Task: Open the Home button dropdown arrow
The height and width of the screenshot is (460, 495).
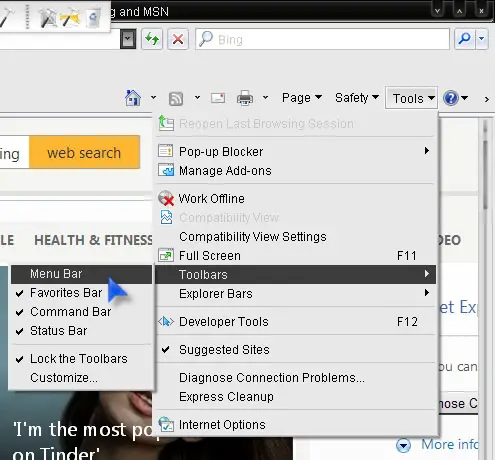Action: coord(153,98)
